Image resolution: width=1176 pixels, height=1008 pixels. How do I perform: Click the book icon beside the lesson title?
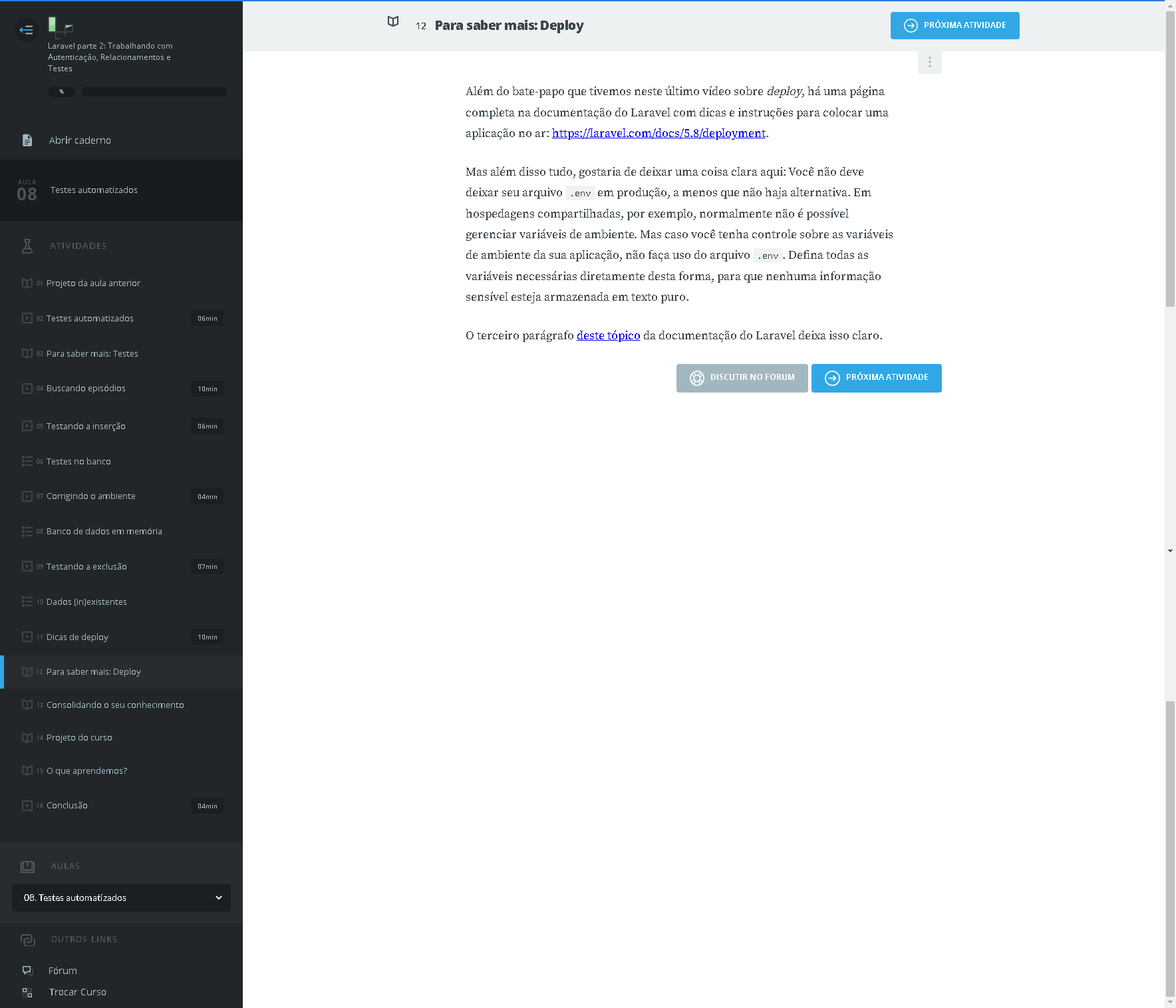[x=393, y=22]
